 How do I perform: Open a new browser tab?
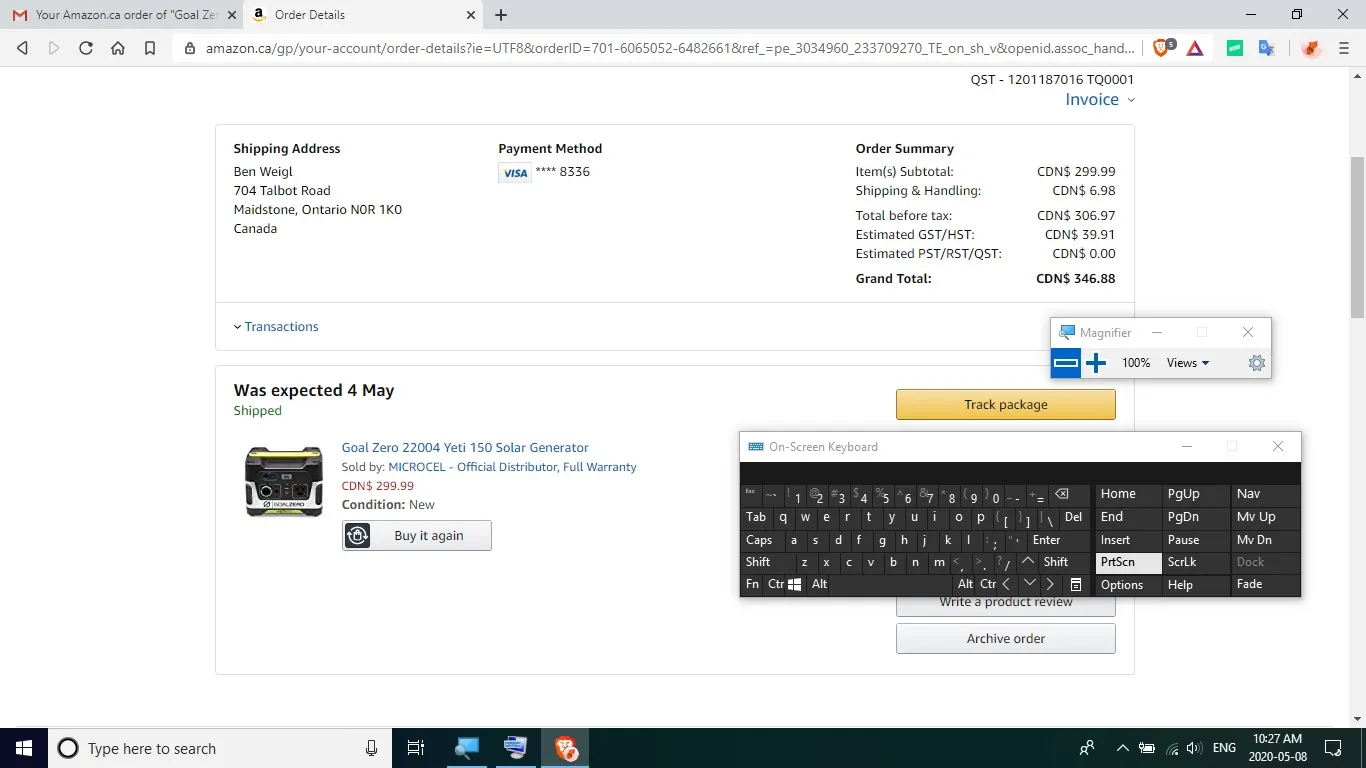point(501,15)
